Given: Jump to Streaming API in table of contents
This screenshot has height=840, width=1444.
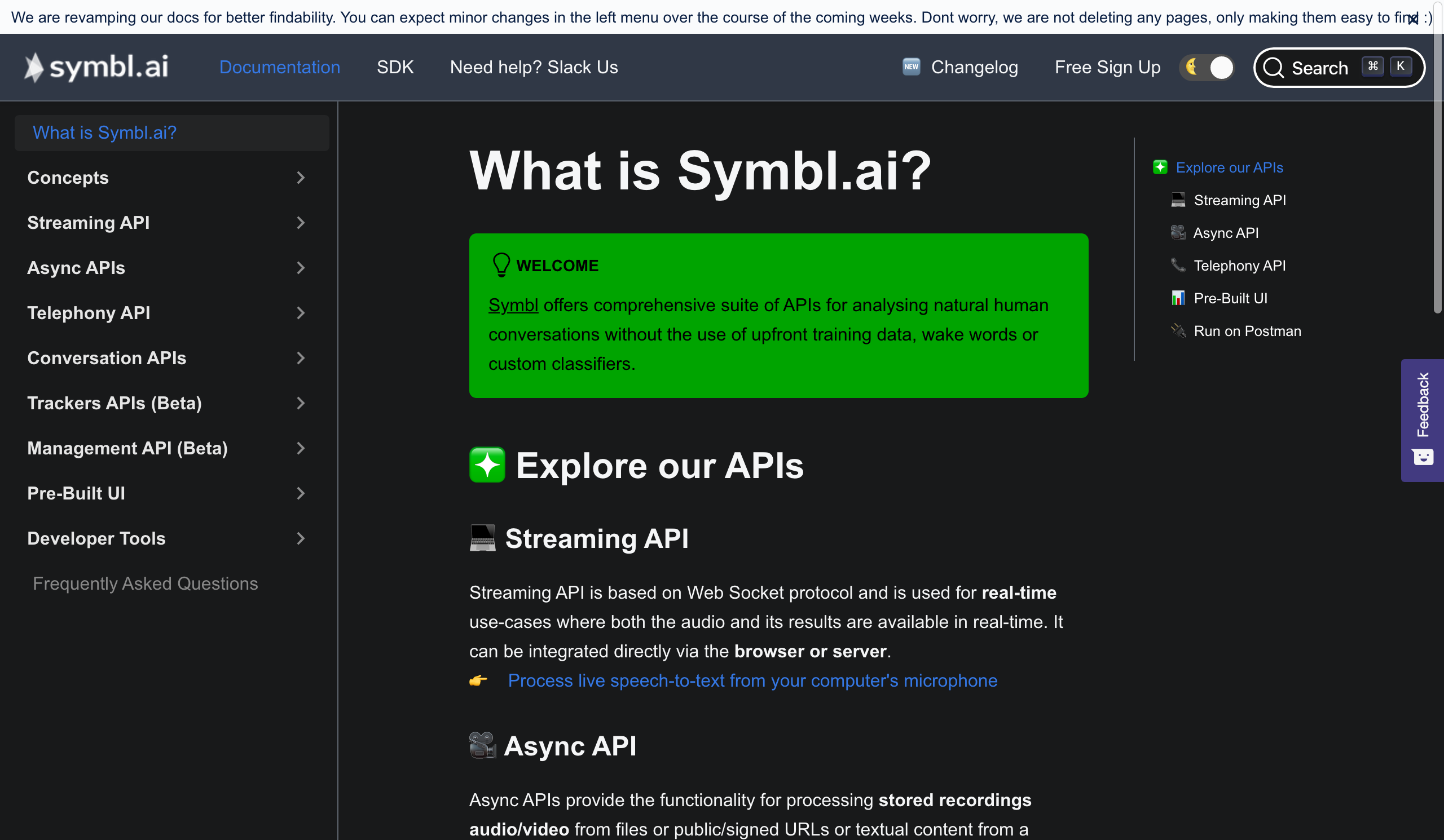Looking at the screenshot, I should coord(1240,200).
